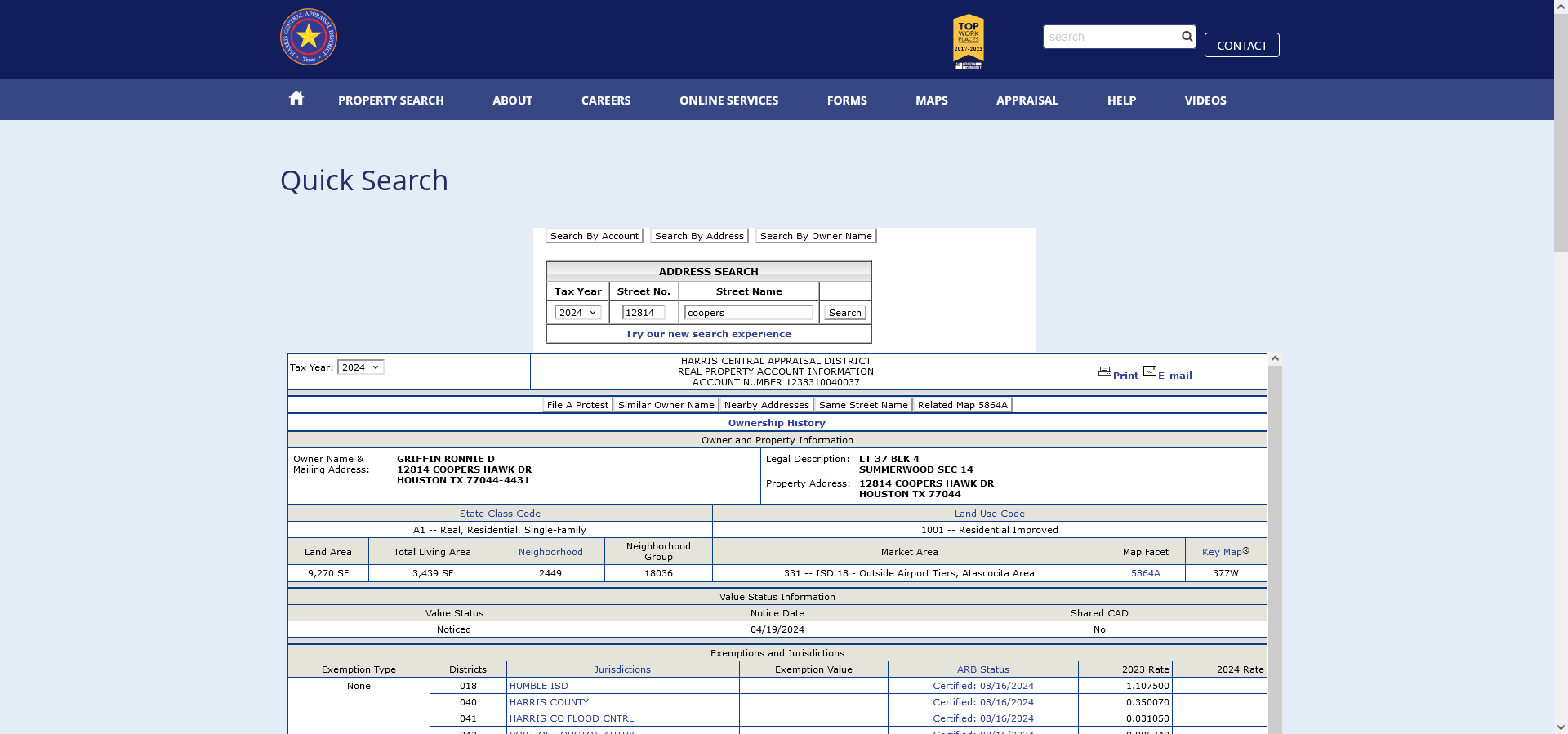Click the page scrollbar down arrow
Image resolution: width=1568 pixels, height=734 pixels.
(1561, 727)
